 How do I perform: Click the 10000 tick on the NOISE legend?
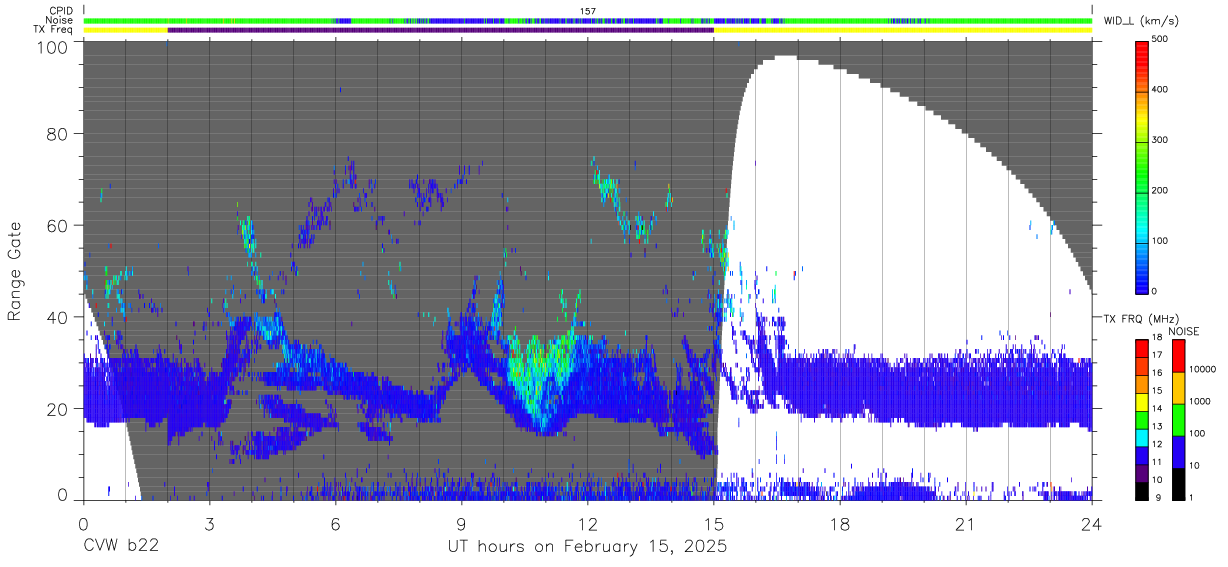tap(1203, 370)
